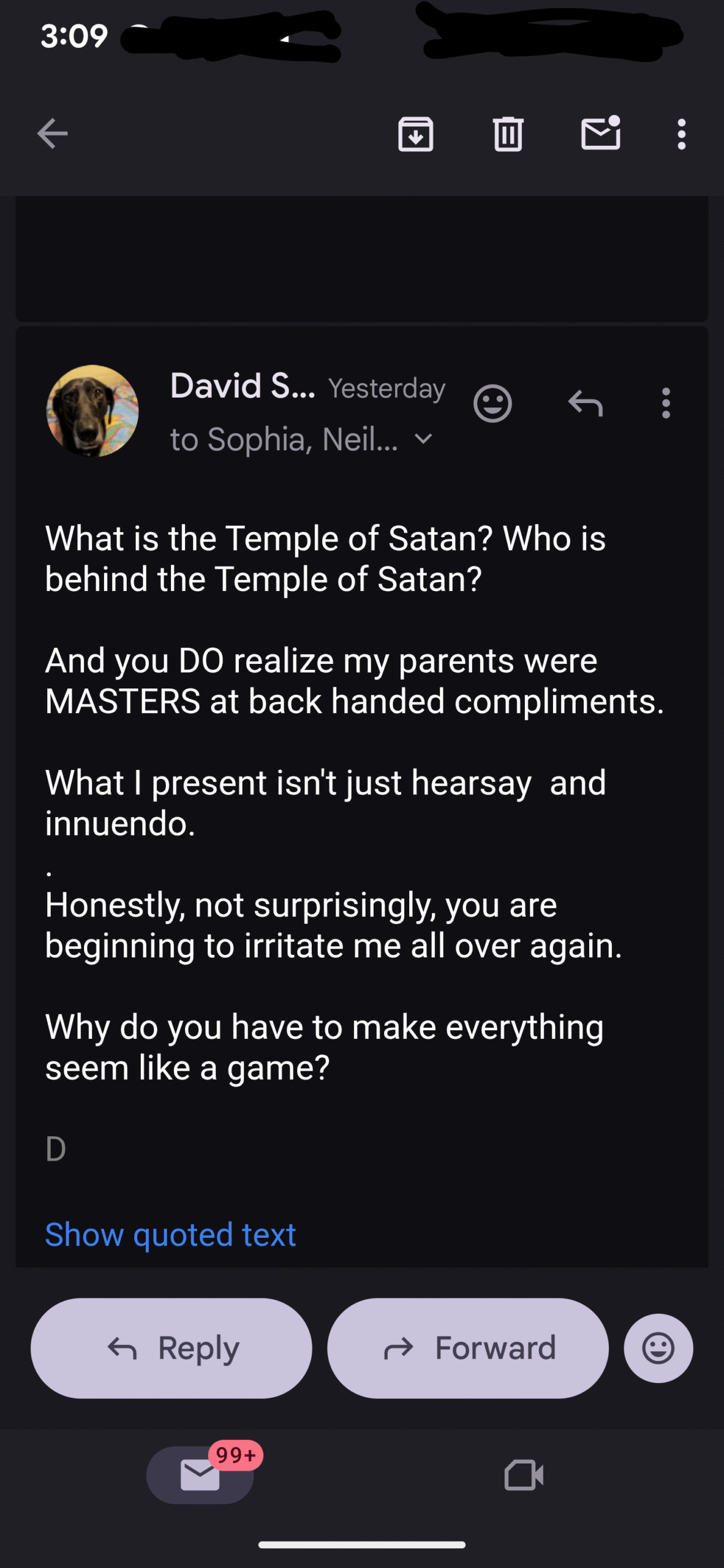Expand recipient details chevron
This screenshot has height=1568, width=724.
click(423, 439)
